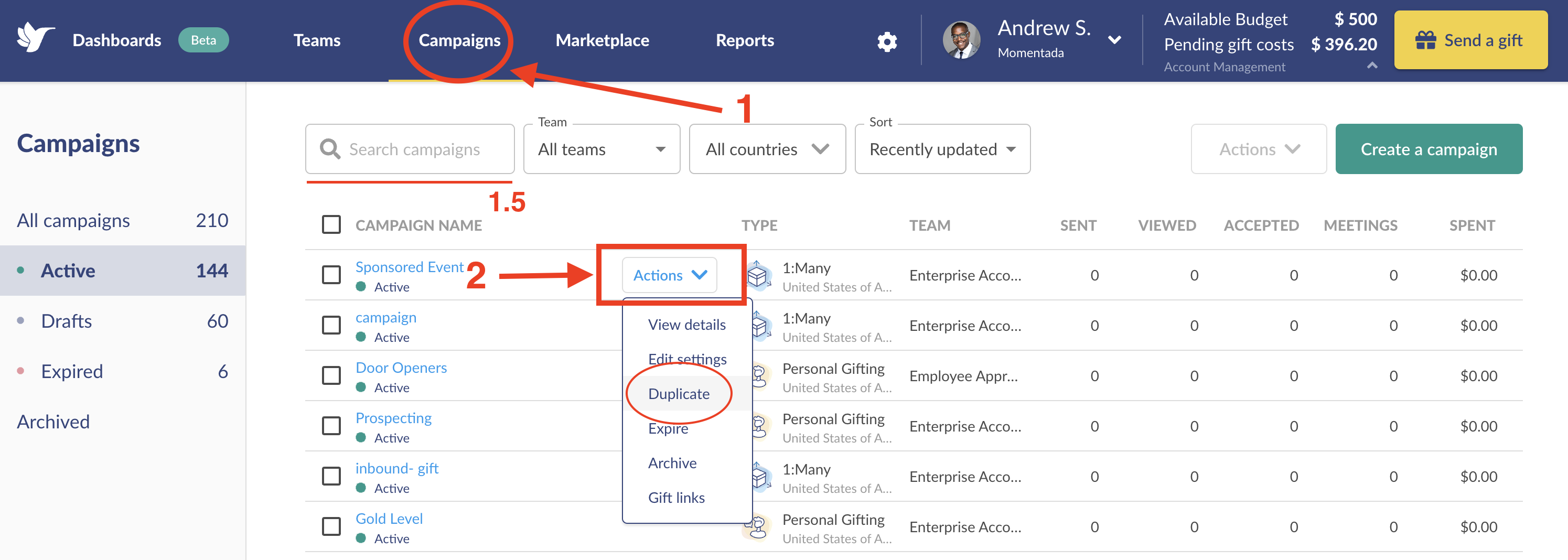Switch to Marketplace tab
Image resolution: width=1568 pixels, height=560 pixels.
pos(602,40)
